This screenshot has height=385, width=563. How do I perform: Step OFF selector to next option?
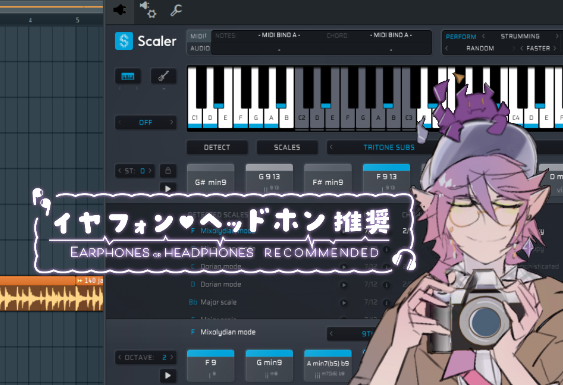[172, 122]
